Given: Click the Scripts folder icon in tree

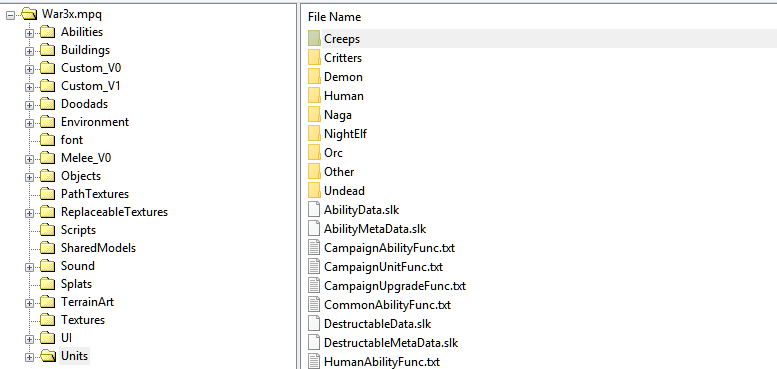Looking at the screenshot, I should click(48, 230).
